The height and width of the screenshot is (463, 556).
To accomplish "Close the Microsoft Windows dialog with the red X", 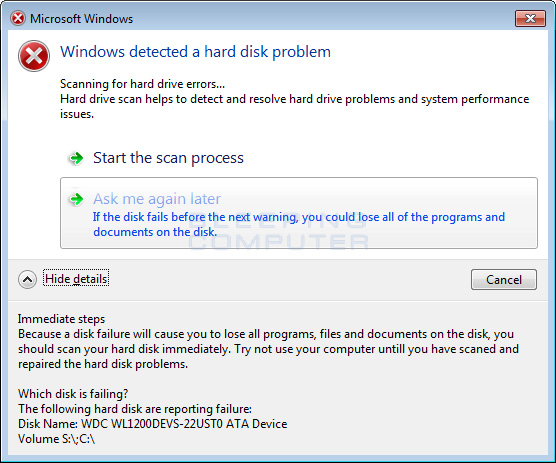I will (530, 18).
